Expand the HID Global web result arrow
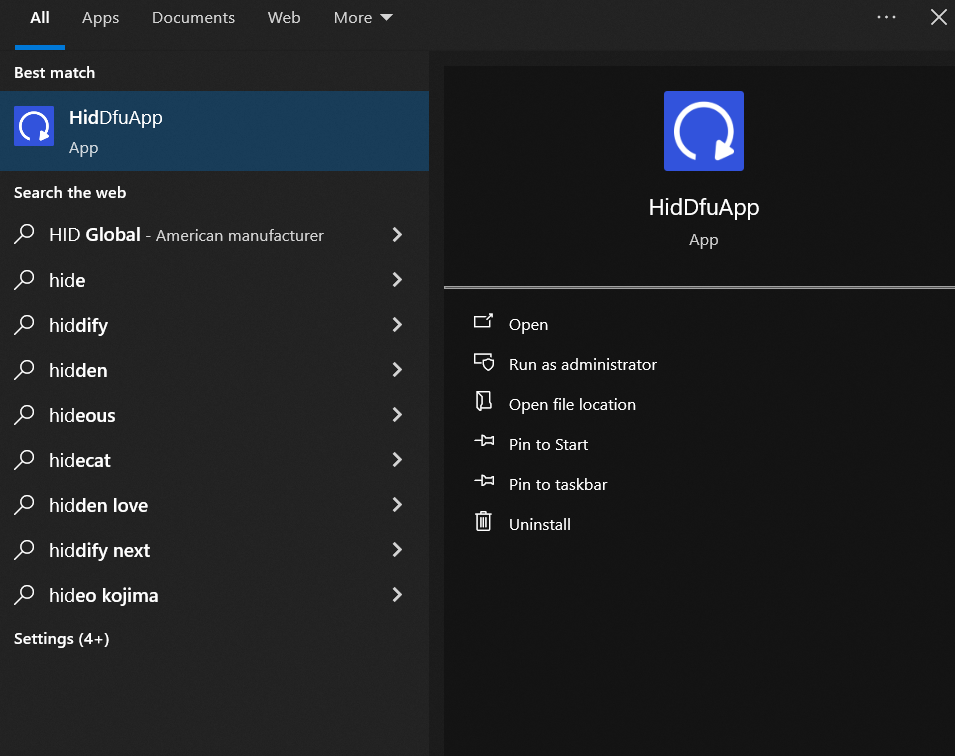Image resolution: width=955 pixels, height=756 pixels. click(x=397, y=235)
